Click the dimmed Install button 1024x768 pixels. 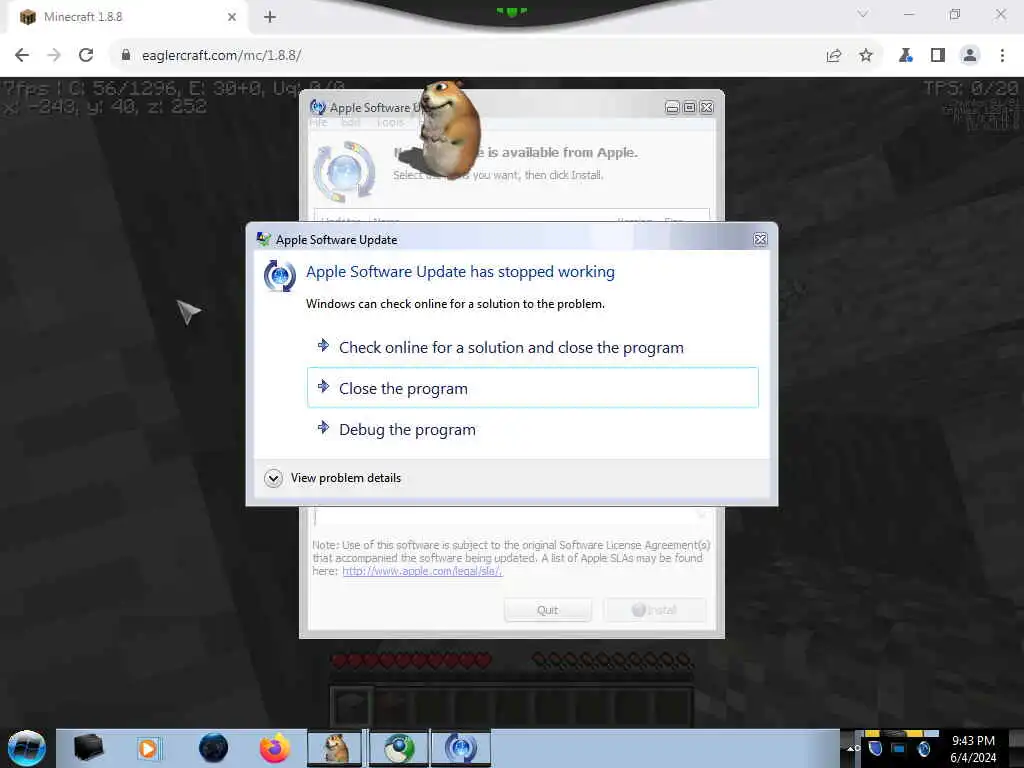[x=654, y=610]
